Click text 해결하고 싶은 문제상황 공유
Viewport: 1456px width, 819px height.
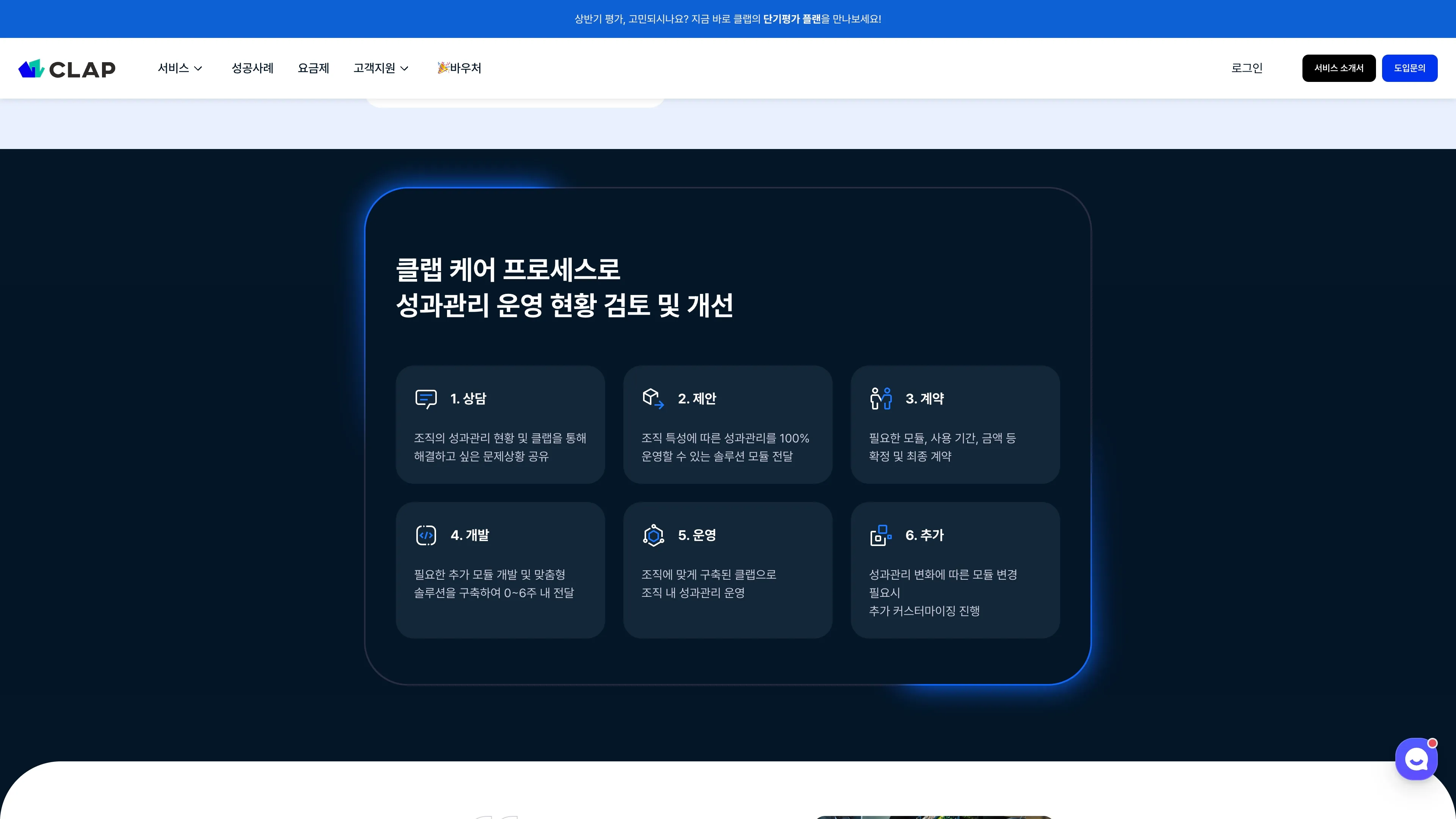(481, 456)
